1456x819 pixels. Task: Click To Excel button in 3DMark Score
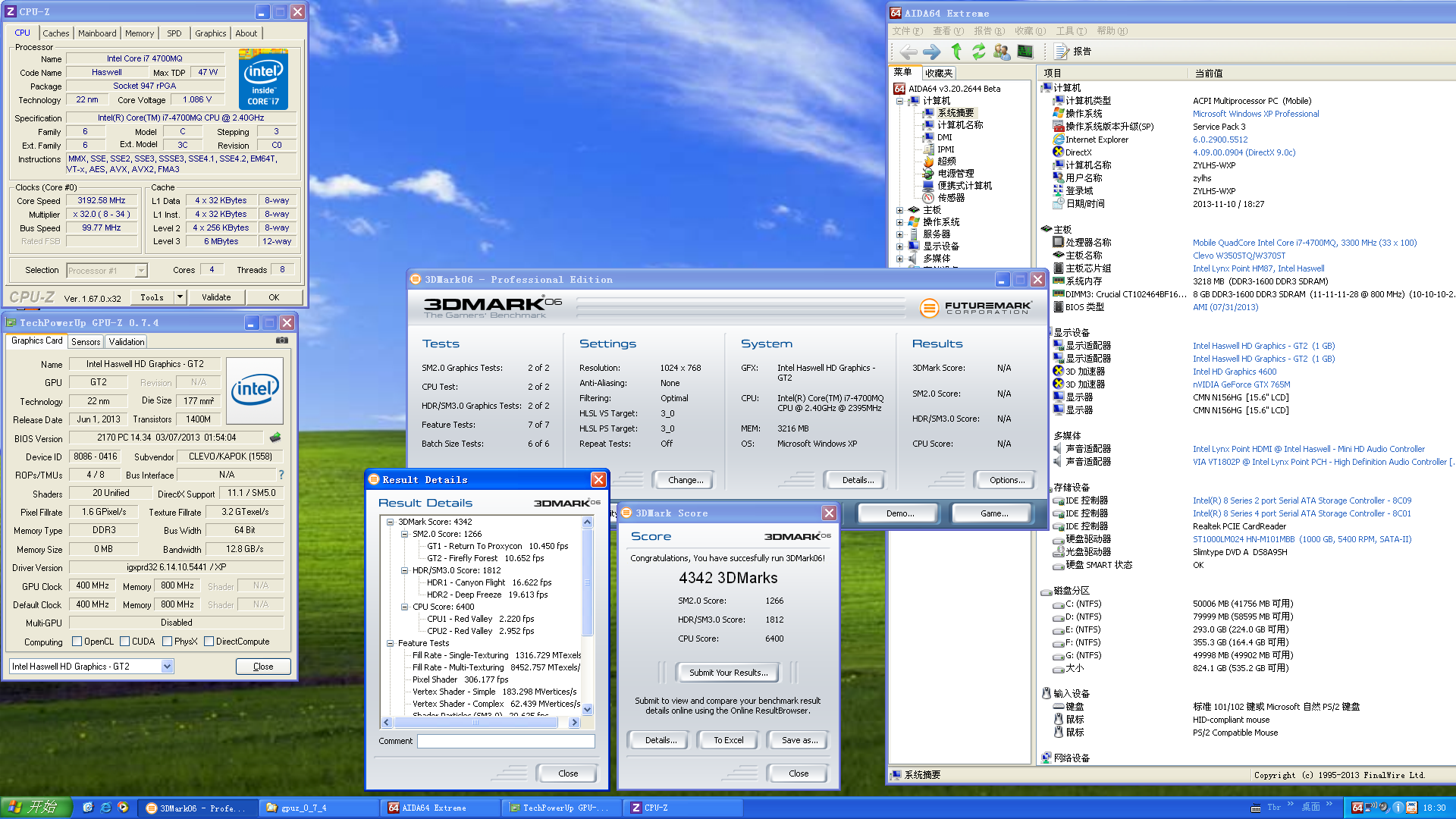point(729,740)
